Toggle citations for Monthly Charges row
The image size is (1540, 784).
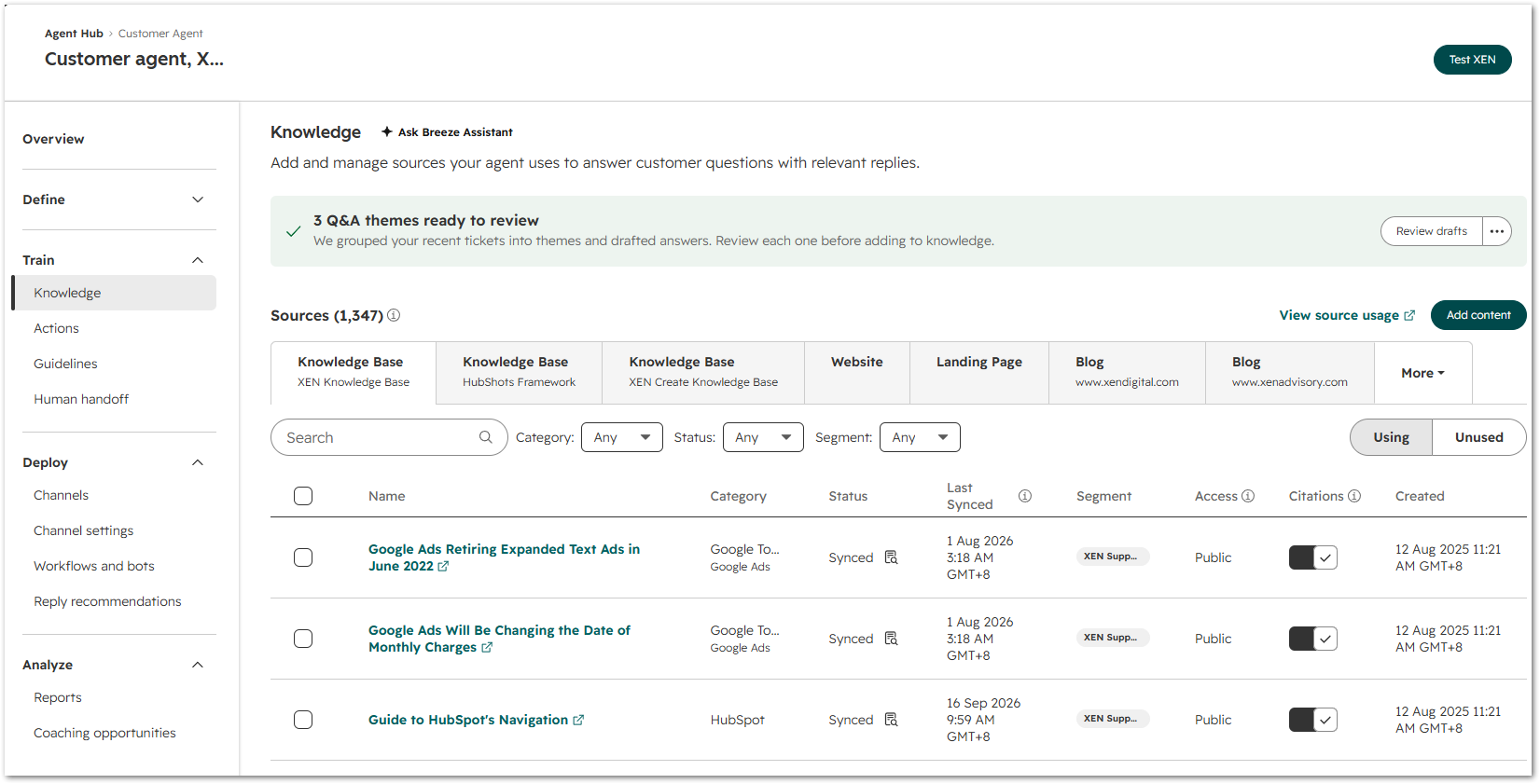click(x=1313, y=639)
